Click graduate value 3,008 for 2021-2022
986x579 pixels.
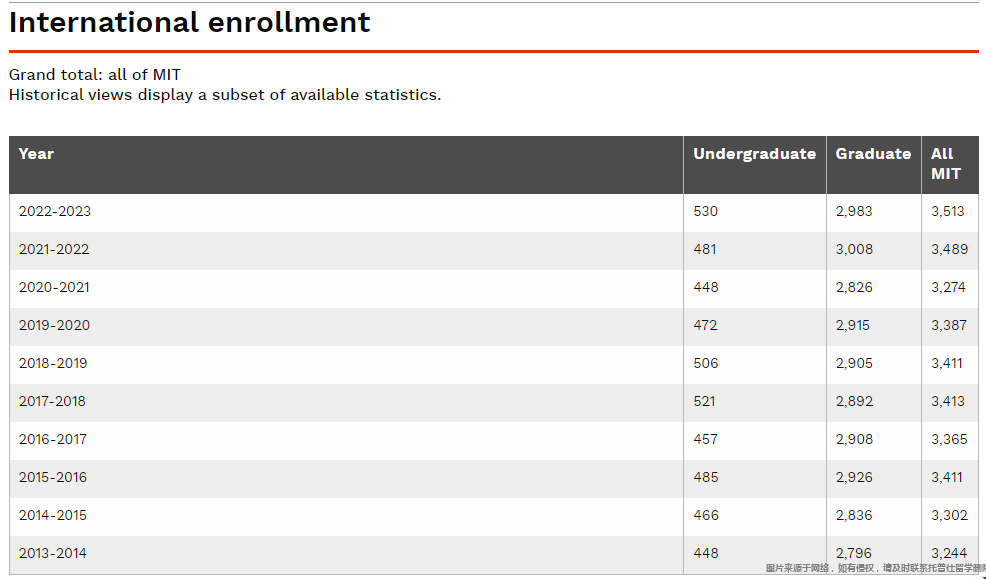[854, 250]
